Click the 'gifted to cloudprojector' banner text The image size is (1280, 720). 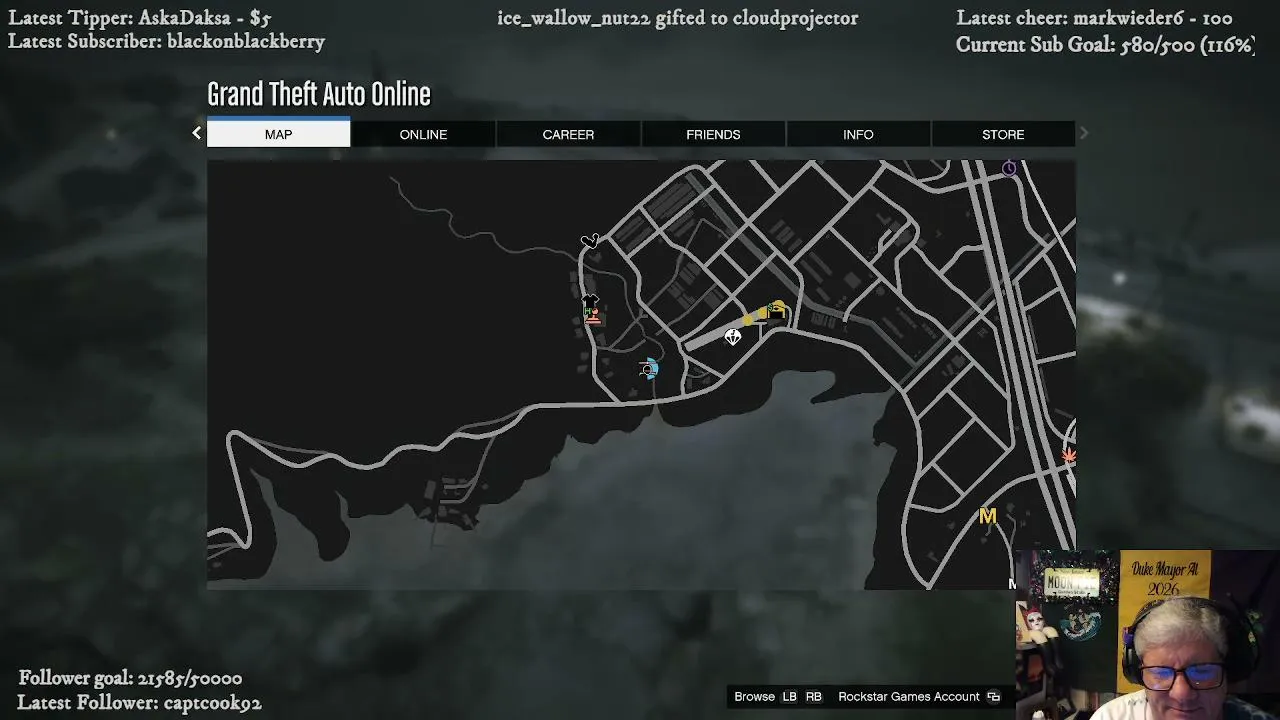tap(677, 18)
